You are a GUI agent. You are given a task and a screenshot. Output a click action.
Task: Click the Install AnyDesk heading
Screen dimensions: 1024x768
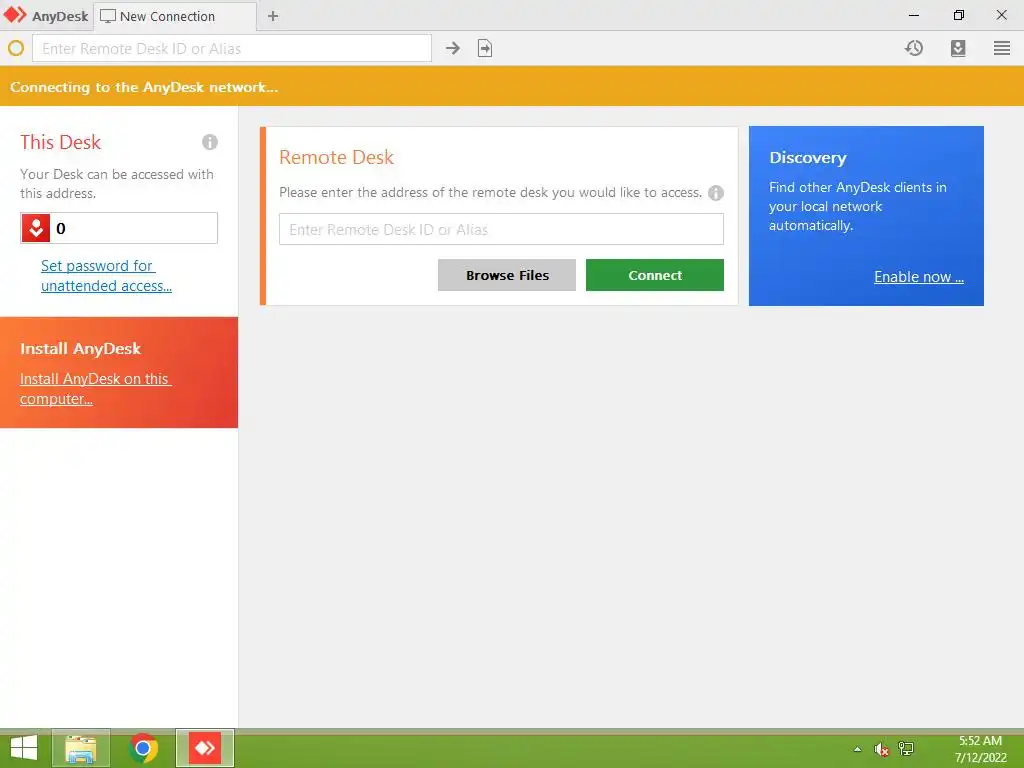coord(80,349)
